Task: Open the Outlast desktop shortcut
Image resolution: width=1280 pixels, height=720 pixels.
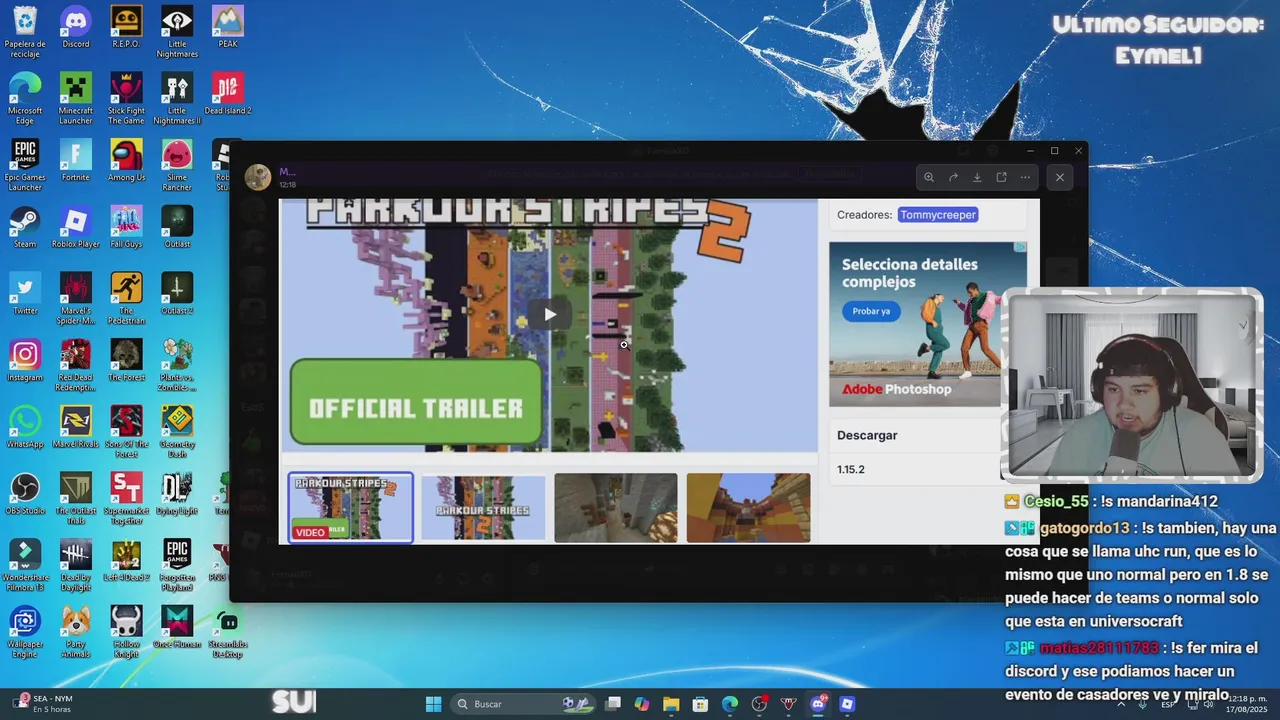Action: (x=177, y=228)
